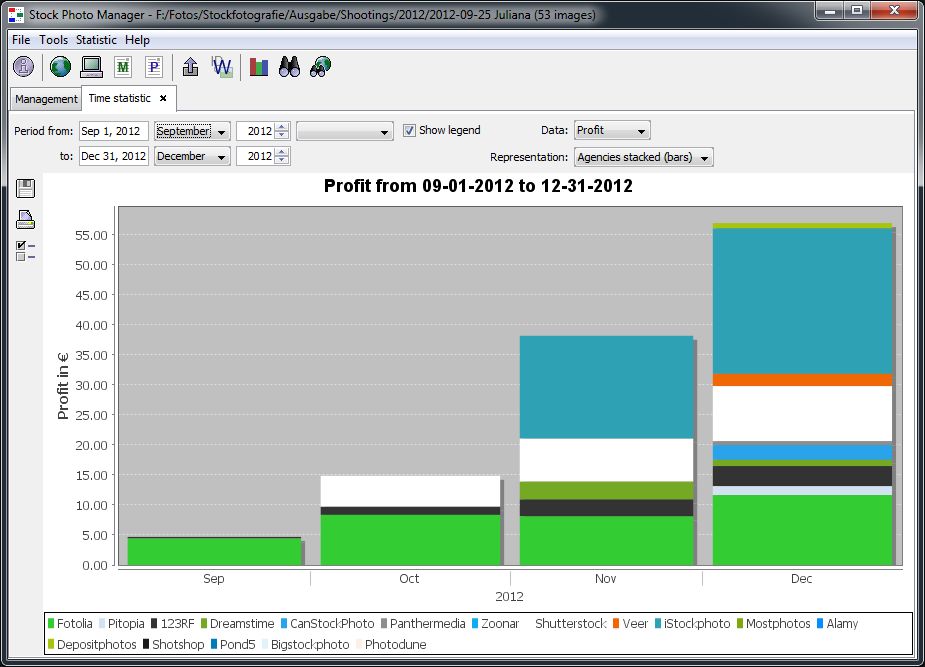Save chart with floppy disk icon

click(25, 189)
